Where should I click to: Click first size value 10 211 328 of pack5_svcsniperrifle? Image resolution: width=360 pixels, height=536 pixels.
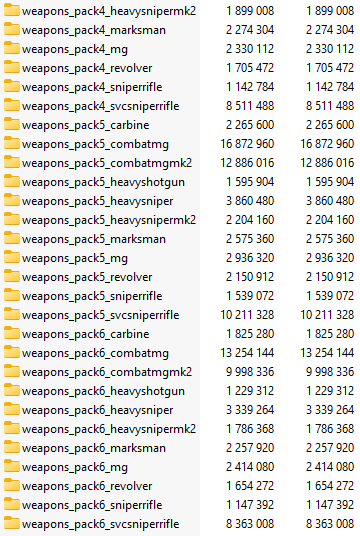(247, 315)
